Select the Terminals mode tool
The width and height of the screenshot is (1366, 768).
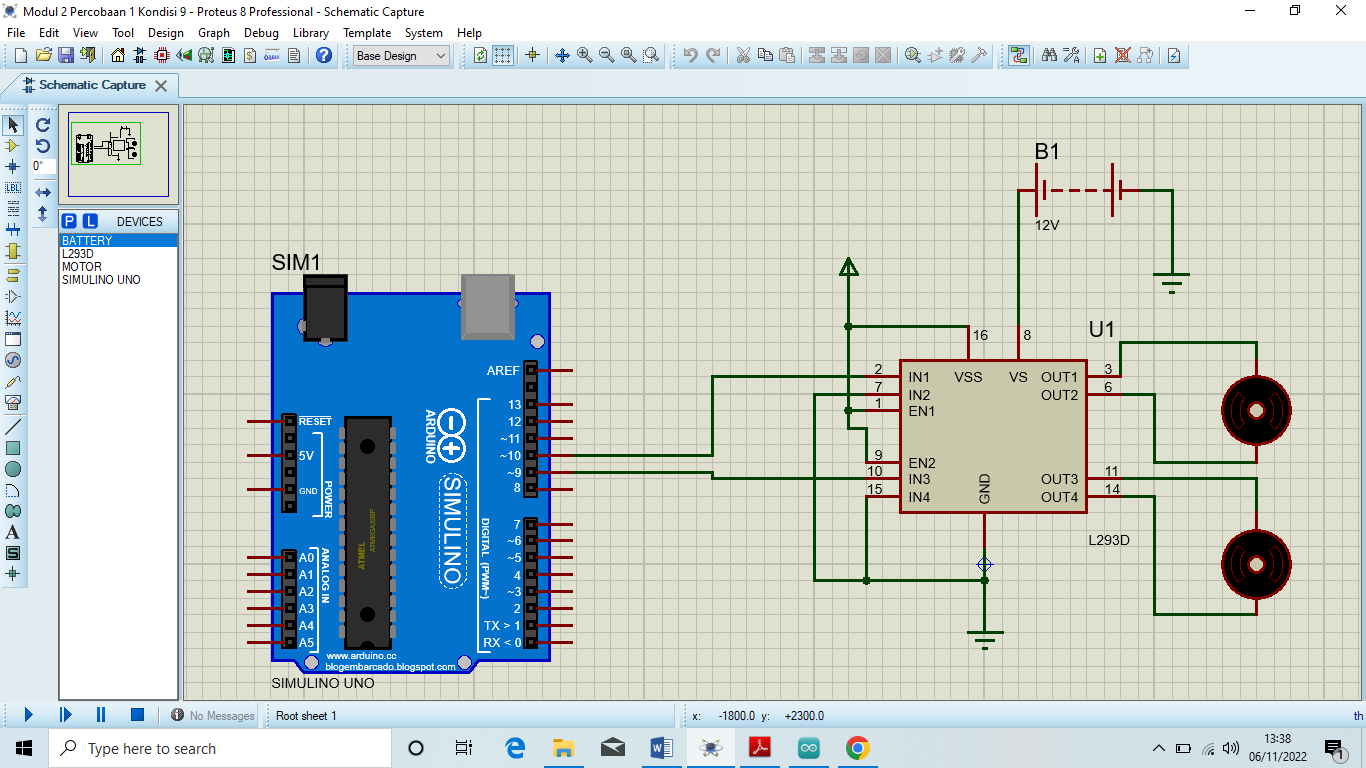click(13, 275)
